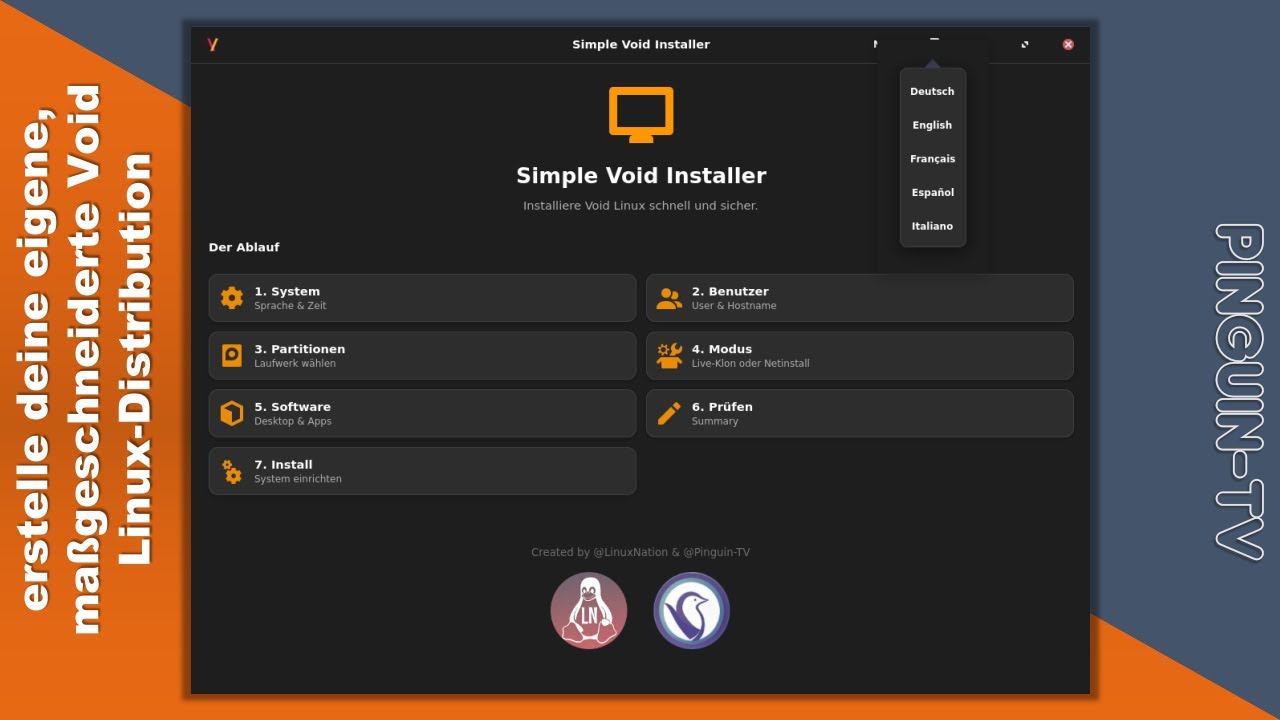
Task: Click the users icon of step 2 Benutzer
Action: pyautogui.click(x=669, y=298)
